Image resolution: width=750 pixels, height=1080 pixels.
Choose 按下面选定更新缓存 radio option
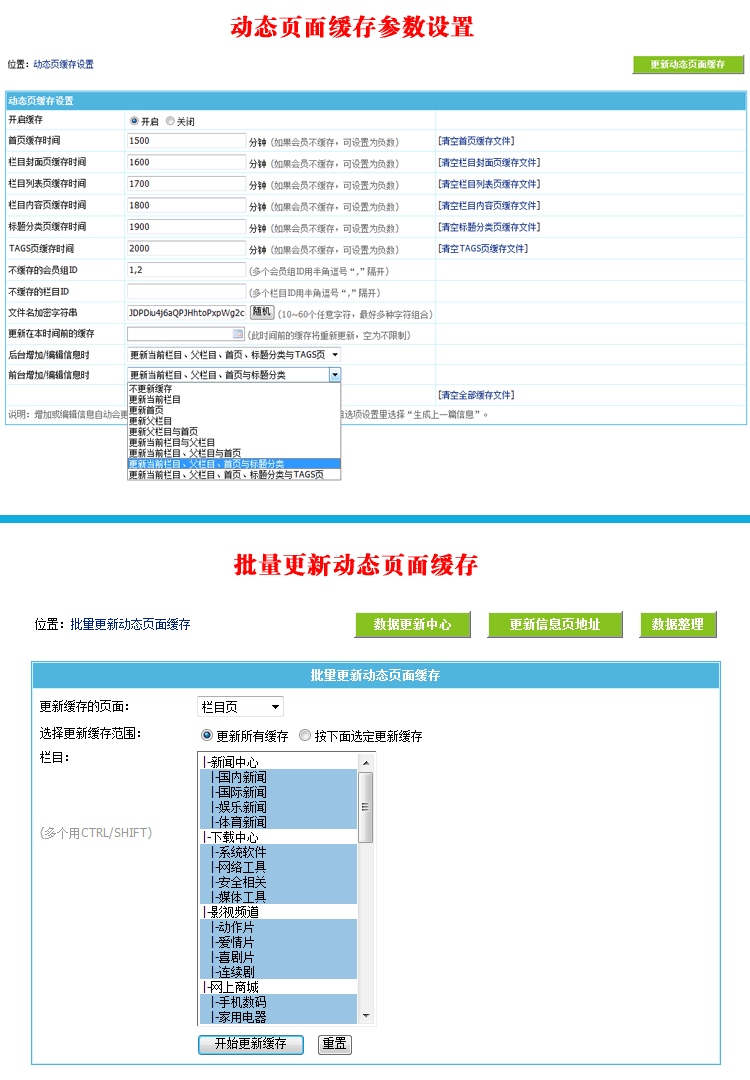coord(305,736)
